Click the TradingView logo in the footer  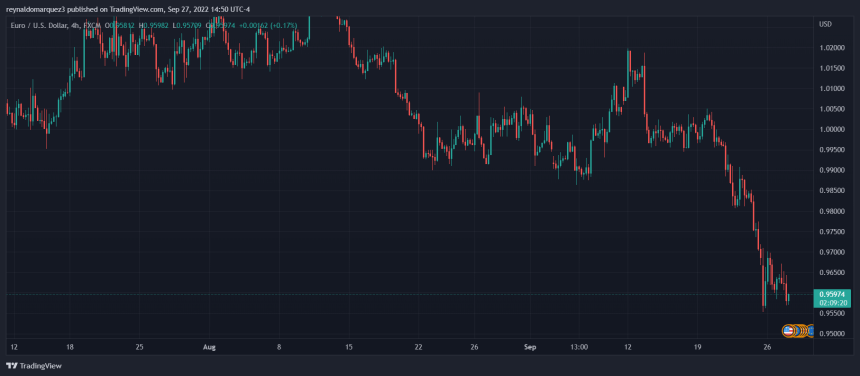33,366
